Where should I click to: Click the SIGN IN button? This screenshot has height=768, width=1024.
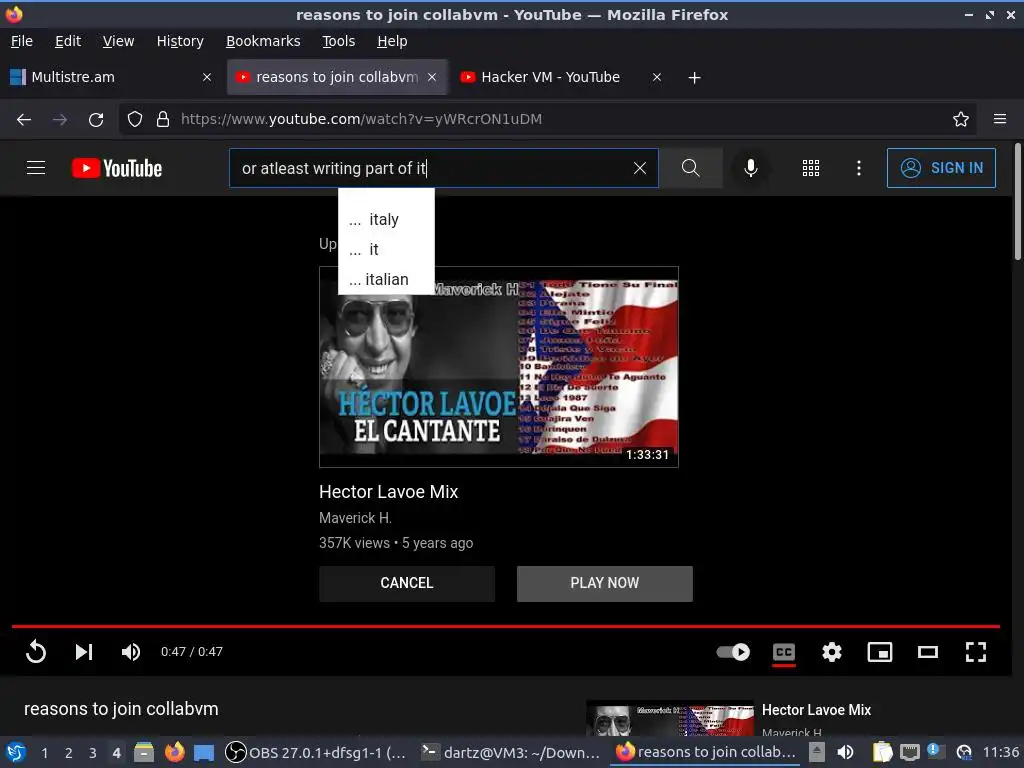click(941, 168)
